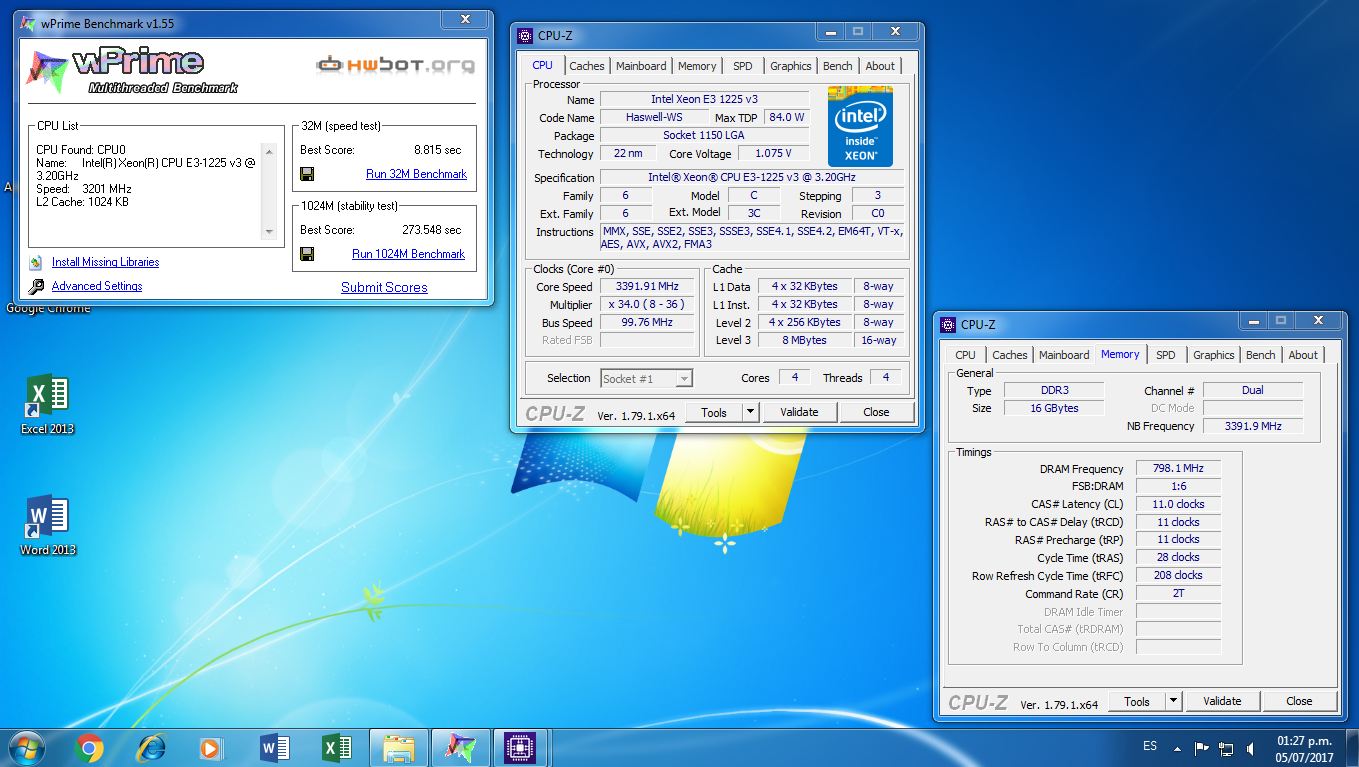Image resolution: width=1359 pixels, height=767 pixels.
Task: Select Graphics tab in main CPU-Z window
Action: pyautogui.click(x=791, y=66)
